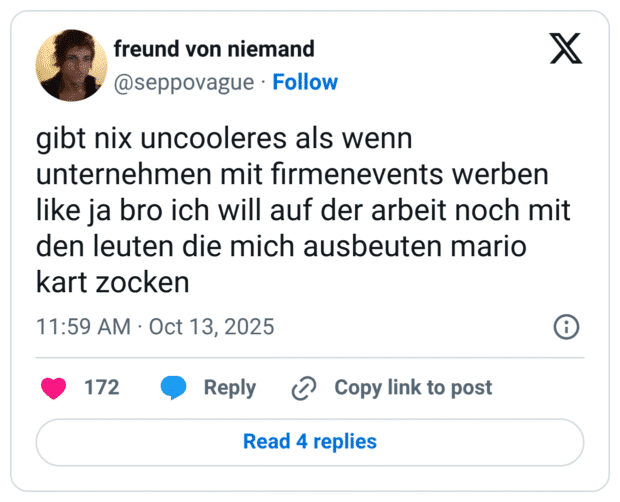Click the X logo icon
The height and width of the screenshot is (502, 620).
tap(566, 49)
